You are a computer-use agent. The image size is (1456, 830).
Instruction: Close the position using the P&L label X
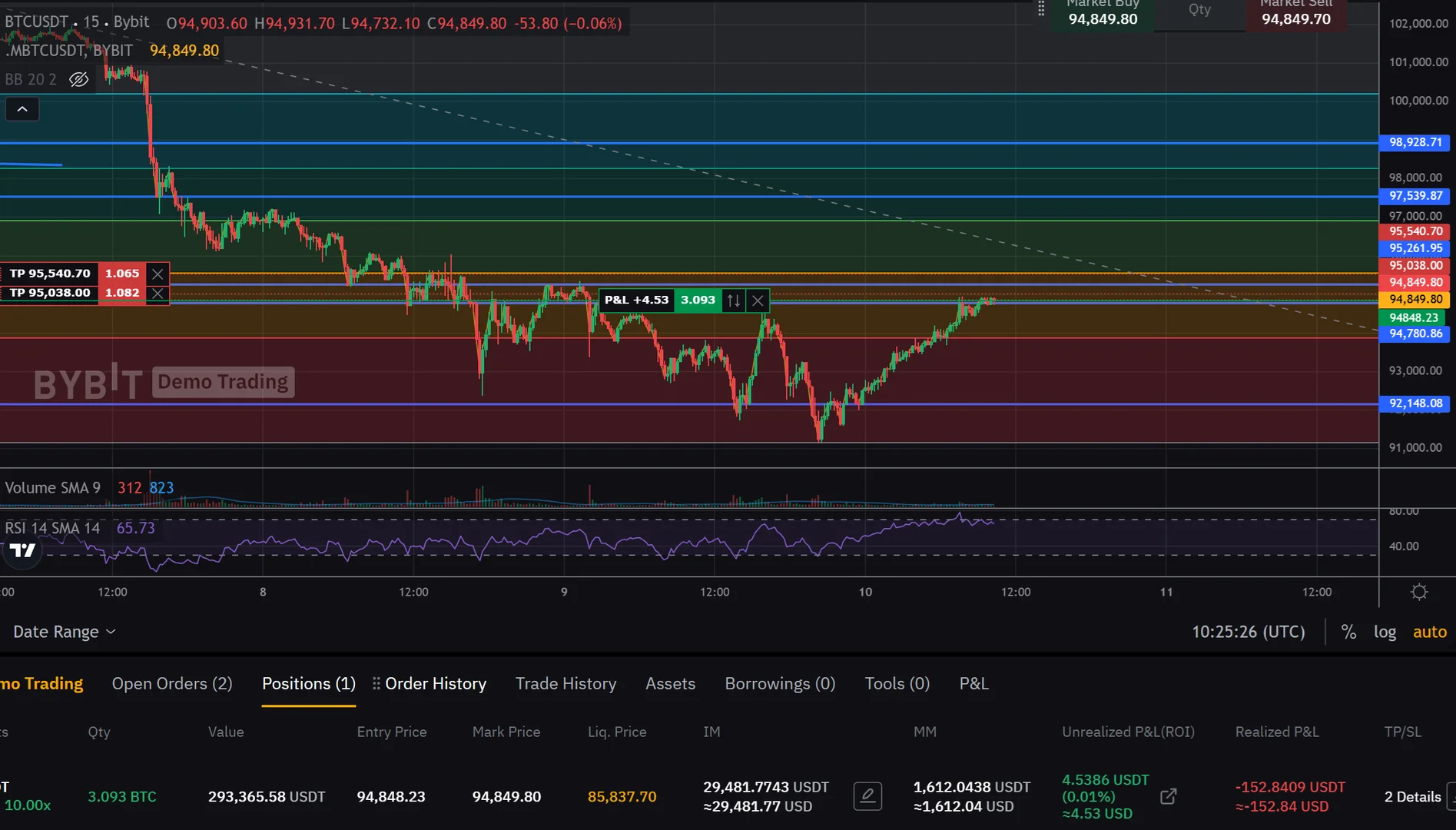pos(758,300)
